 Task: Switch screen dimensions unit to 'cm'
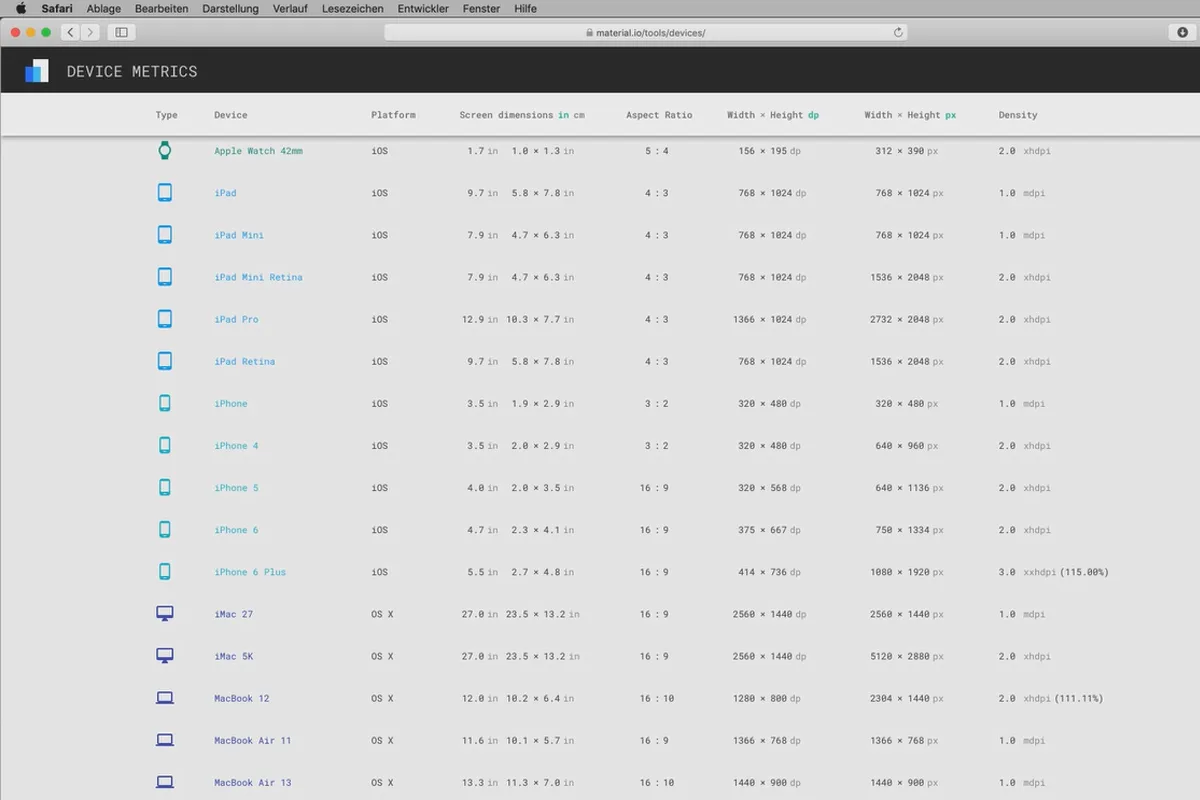(579, 115)
